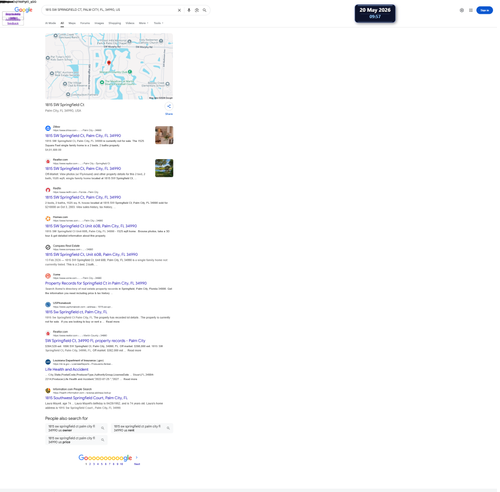500x492 pixels.
Task: Open the Redfin result title link
Action: tap(83, 197)
